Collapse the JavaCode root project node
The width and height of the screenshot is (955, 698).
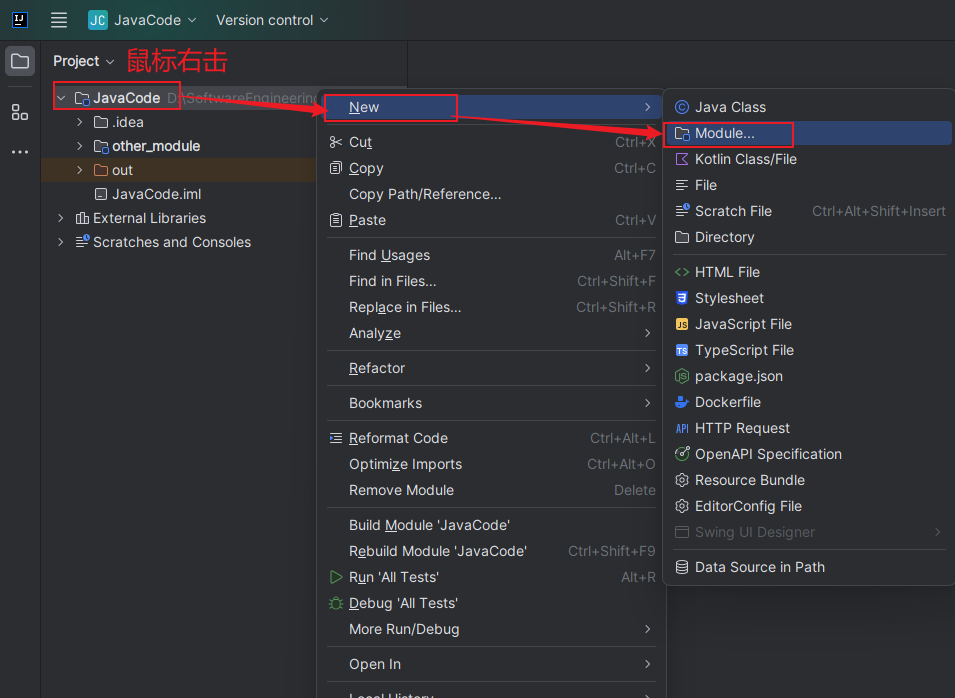(x=61, y=98)
